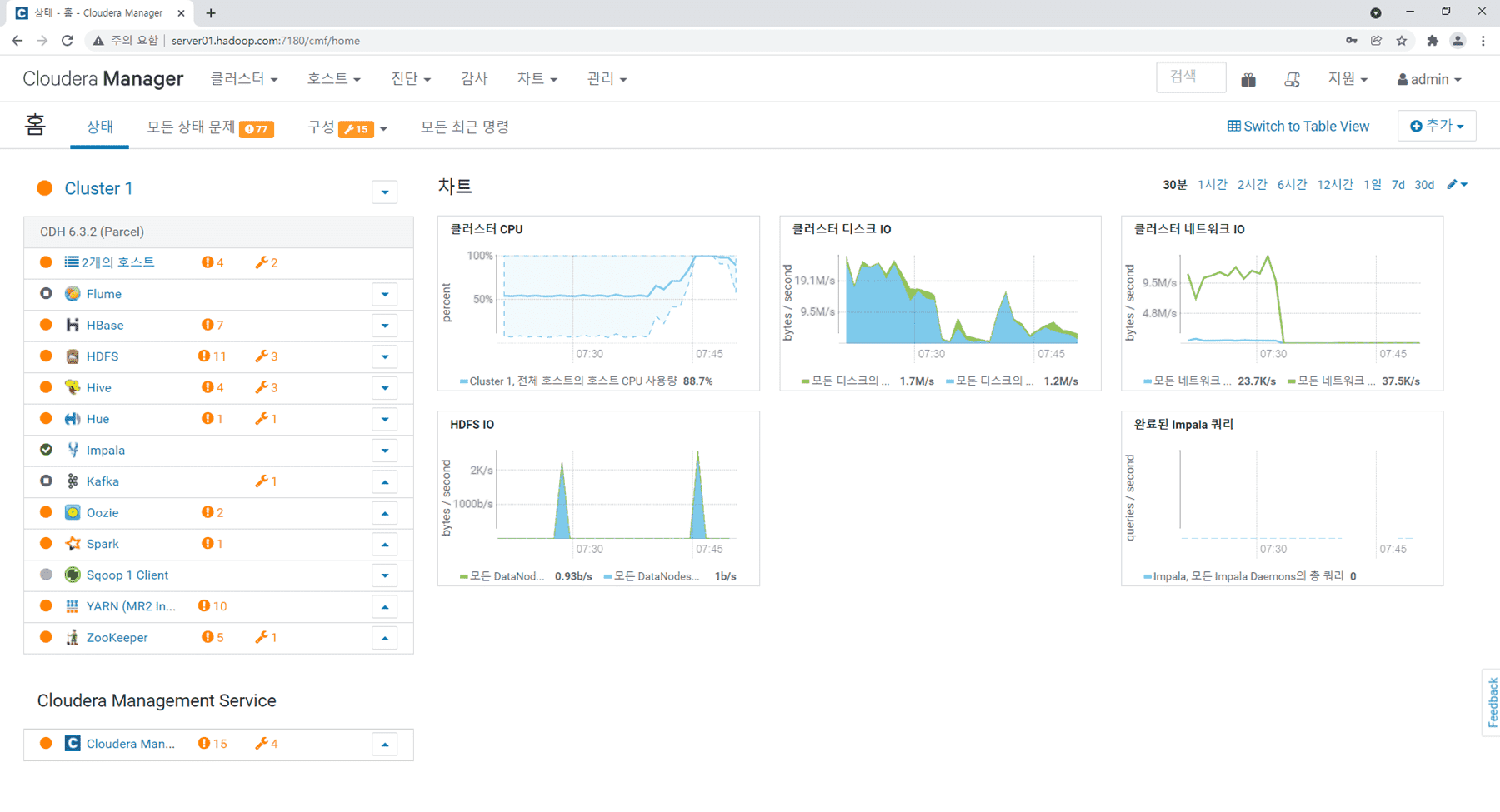The height and width of the screenshot is (812, 1500).
Task: Open HDFS actions dropdown arrow
Action: pos(385,356)
